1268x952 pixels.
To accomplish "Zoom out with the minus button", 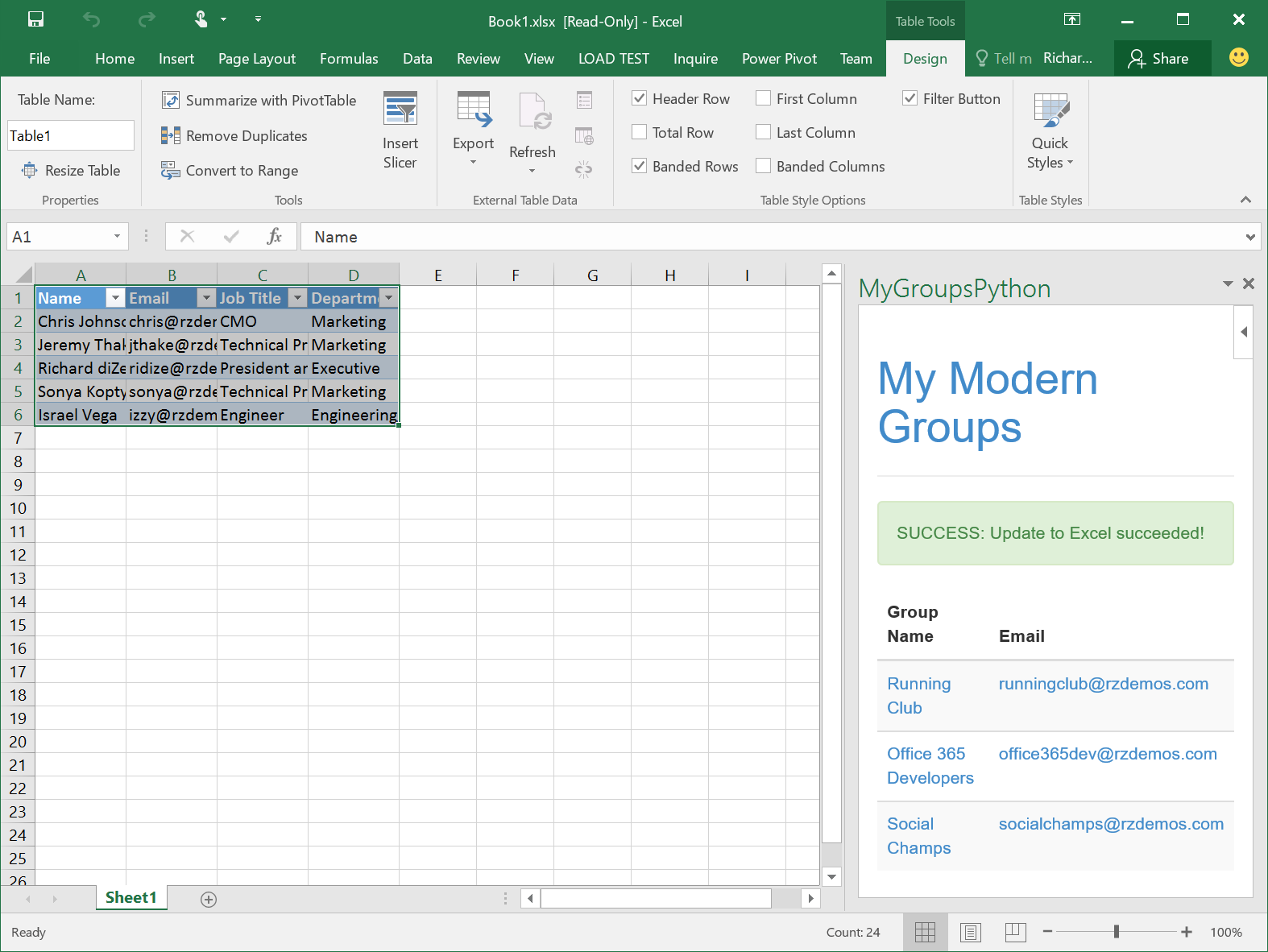I will (1047, 932).
